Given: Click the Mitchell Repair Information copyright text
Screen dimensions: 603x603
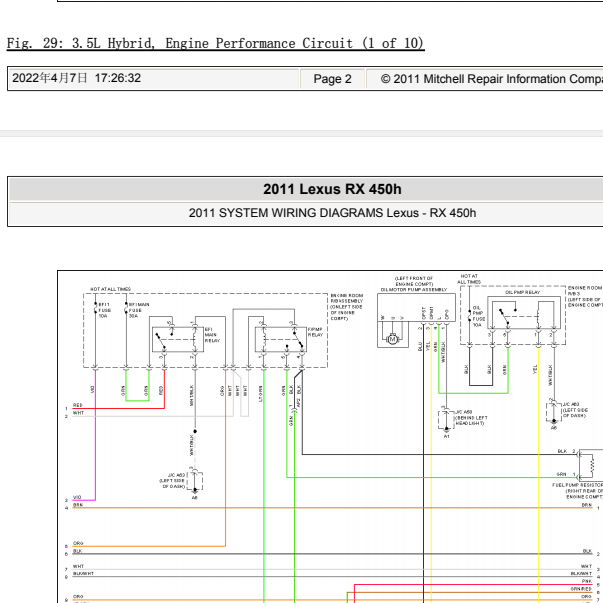Looking at the screenshot, I should pos(491,79).
